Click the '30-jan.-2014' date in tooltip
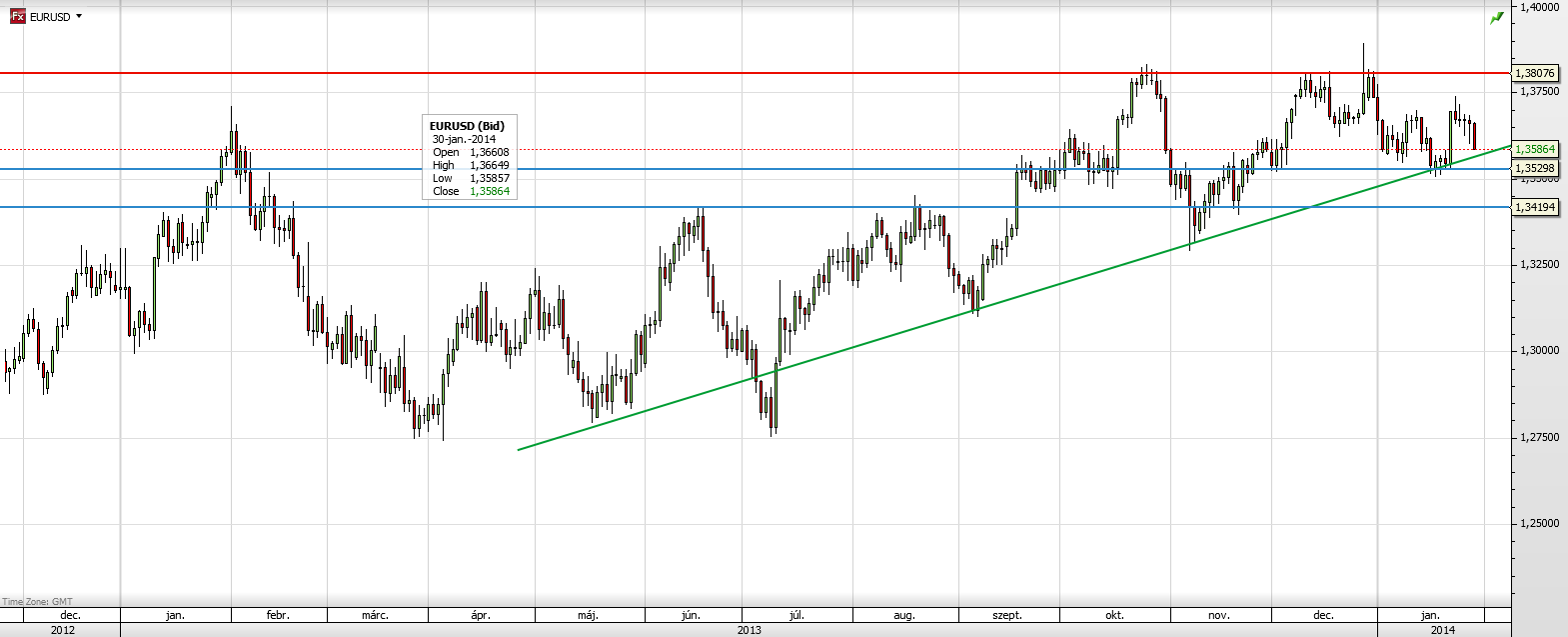 click(464, 139)
